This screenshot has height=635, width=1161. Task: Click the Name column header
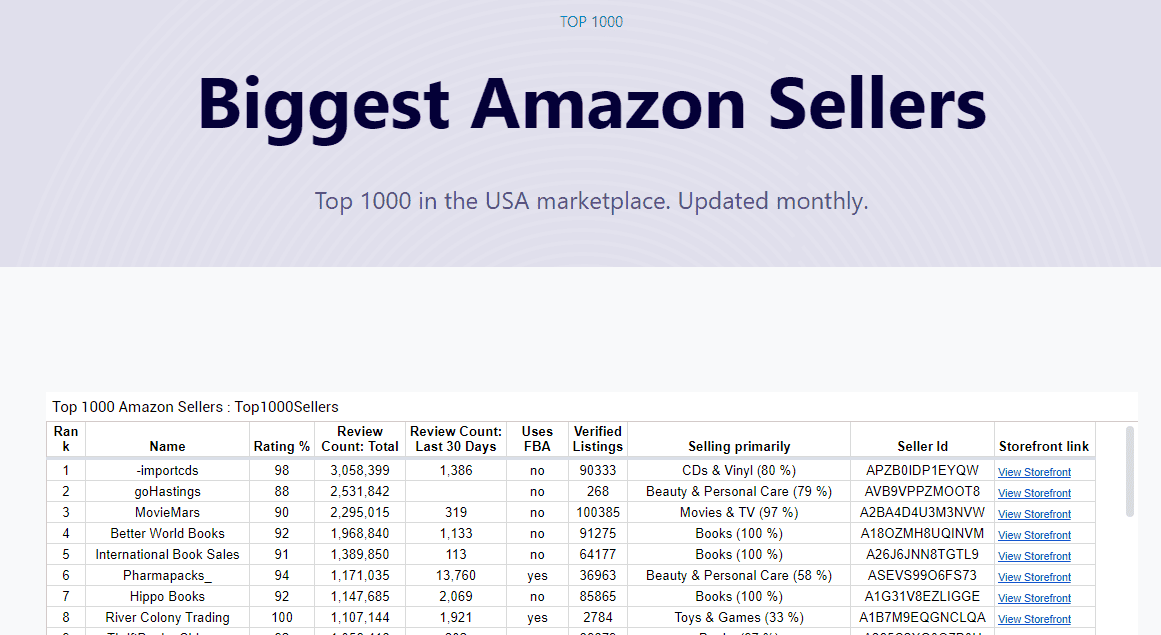167,446
